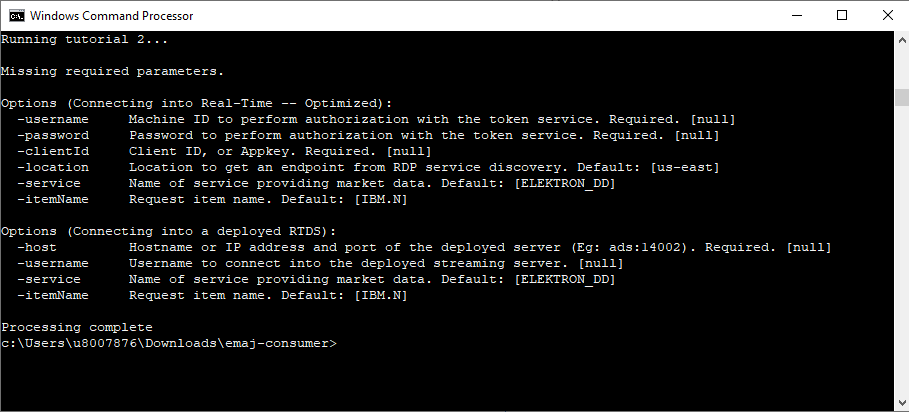Screen dimensions: 909x412
Task: Click the -clientId option text
Action: coord(53,152)
